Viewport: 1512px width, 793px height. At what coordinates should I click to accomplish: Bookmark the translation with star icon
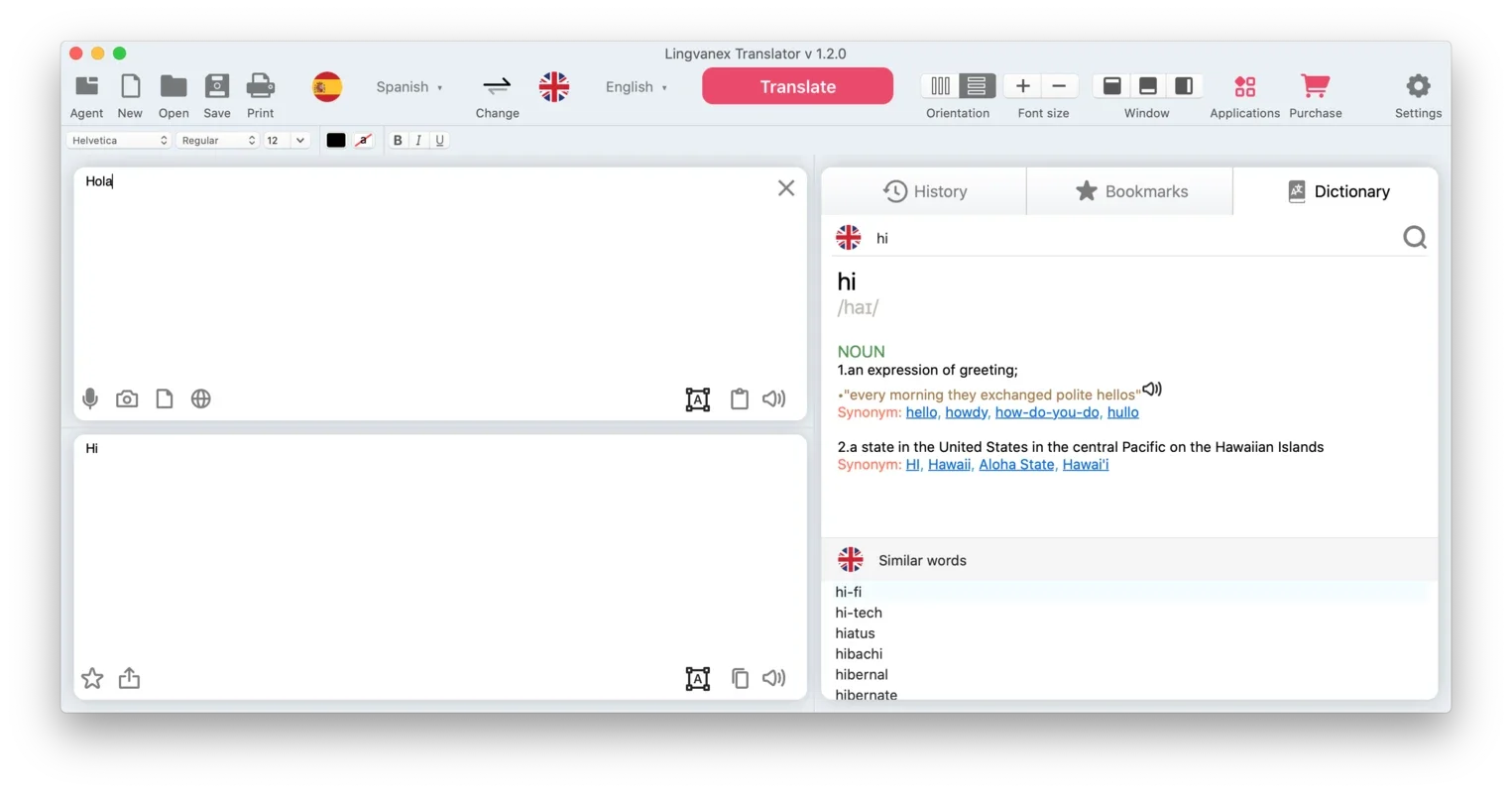92,678
